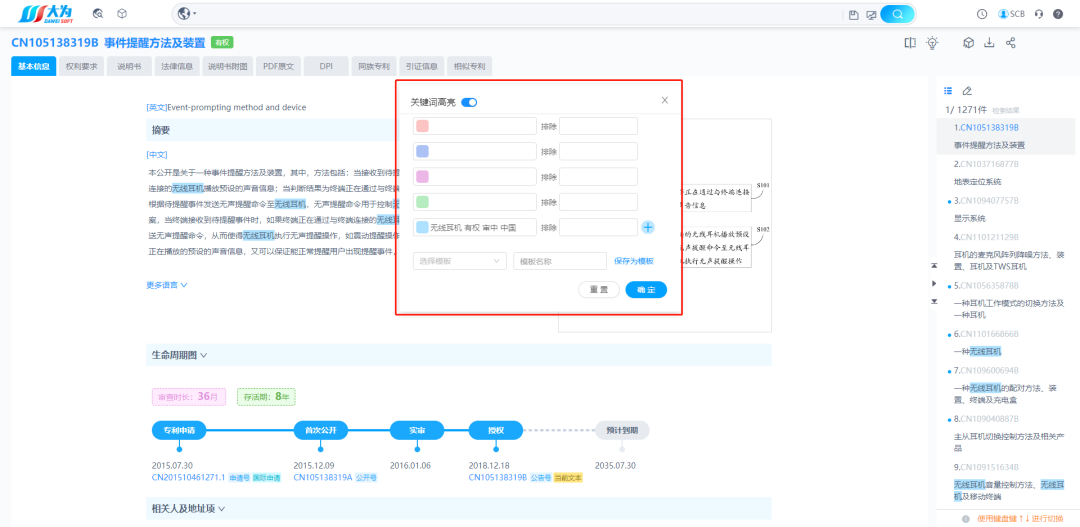Click the exclude field in the light red row
Screen dimensions: 1080x527
coord(599,126)
